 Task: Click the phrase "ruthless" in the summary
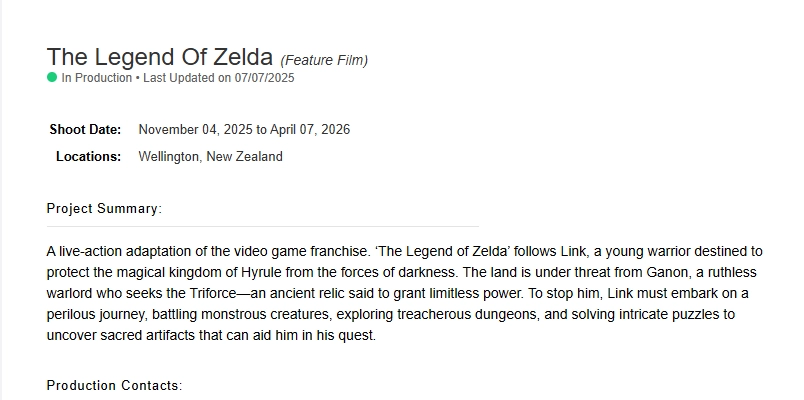tap(733, 272)
